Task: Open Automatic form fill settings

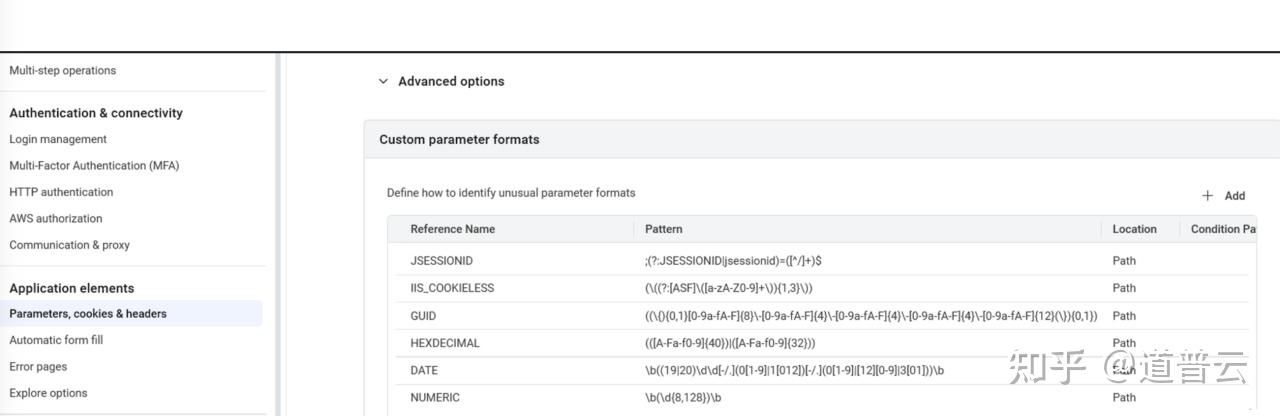Action: click(56, 340)
